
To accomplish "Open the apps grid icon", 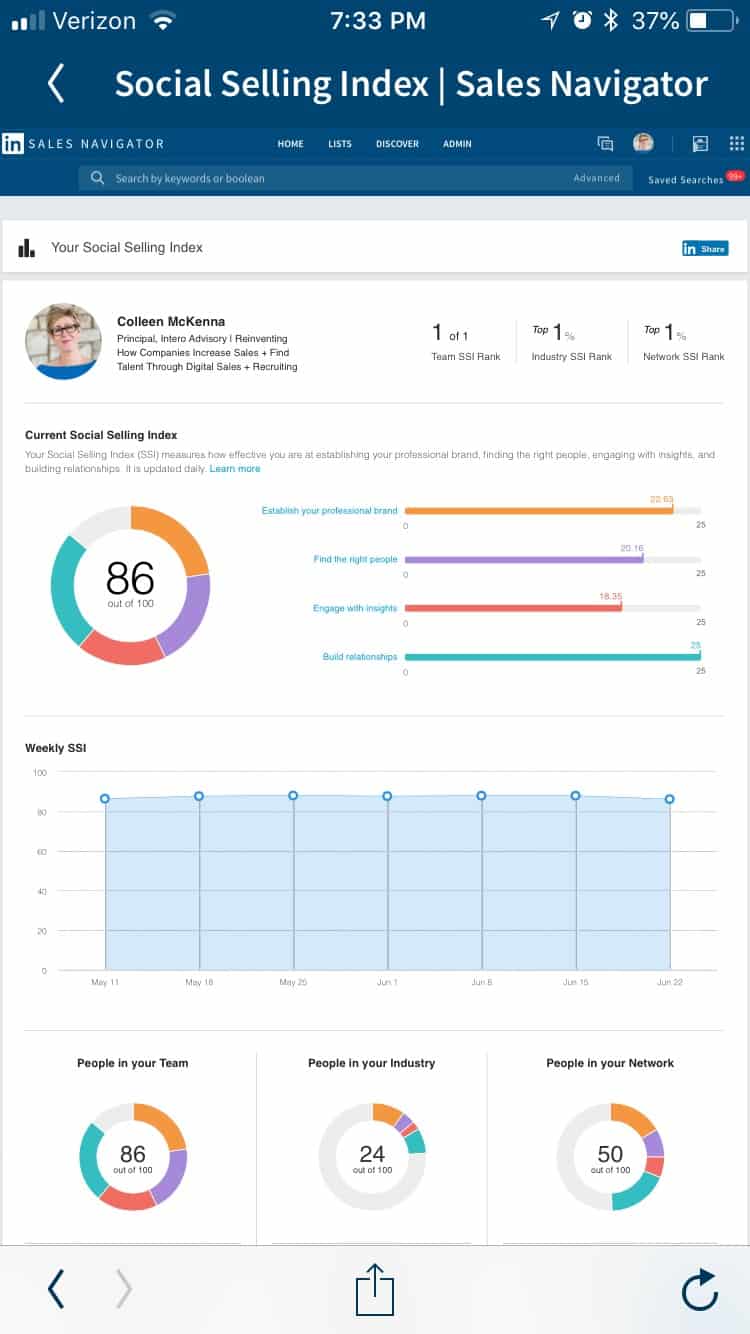I will [x=737, y=144].
